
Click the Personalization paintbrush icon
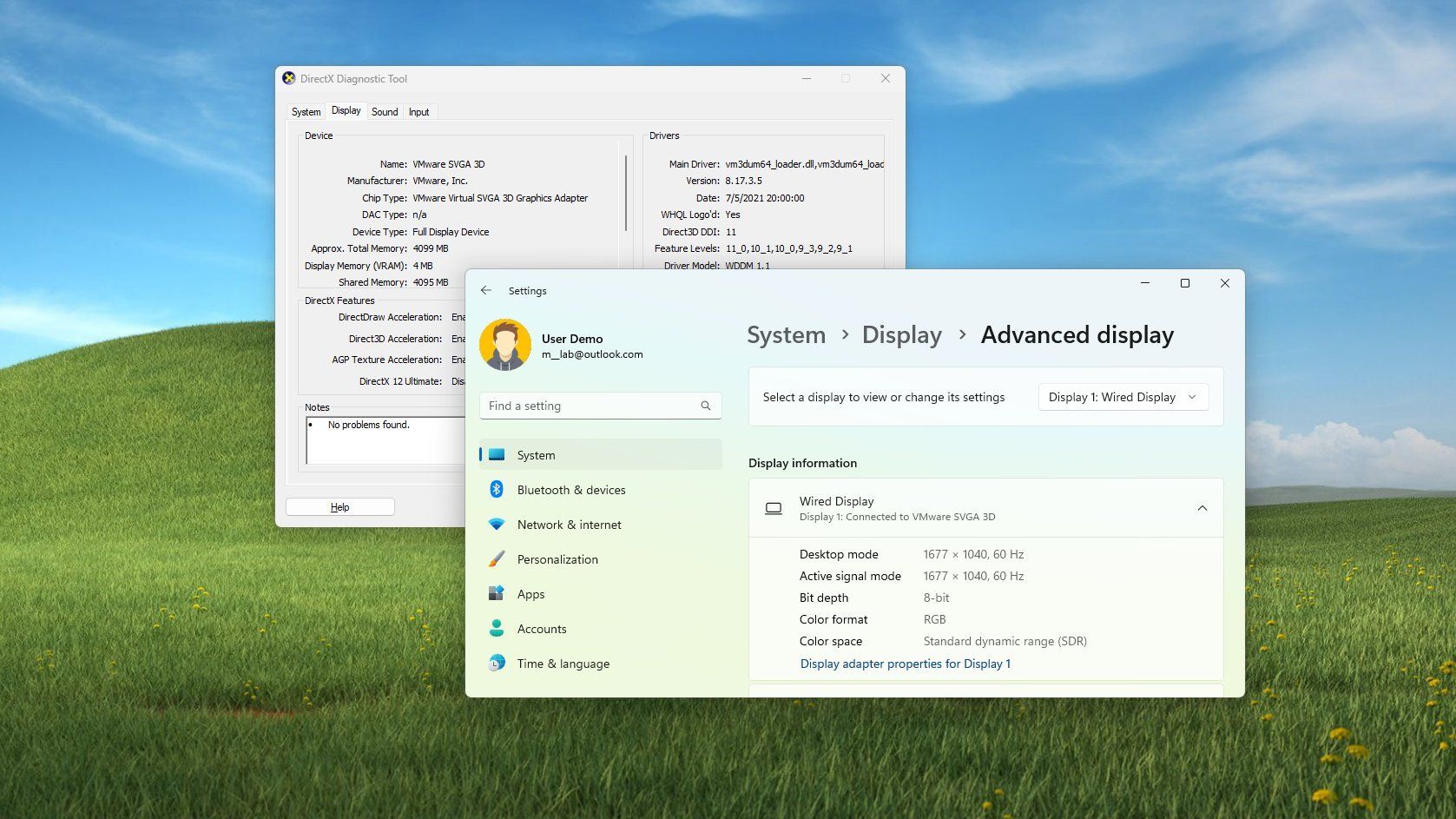497,559
